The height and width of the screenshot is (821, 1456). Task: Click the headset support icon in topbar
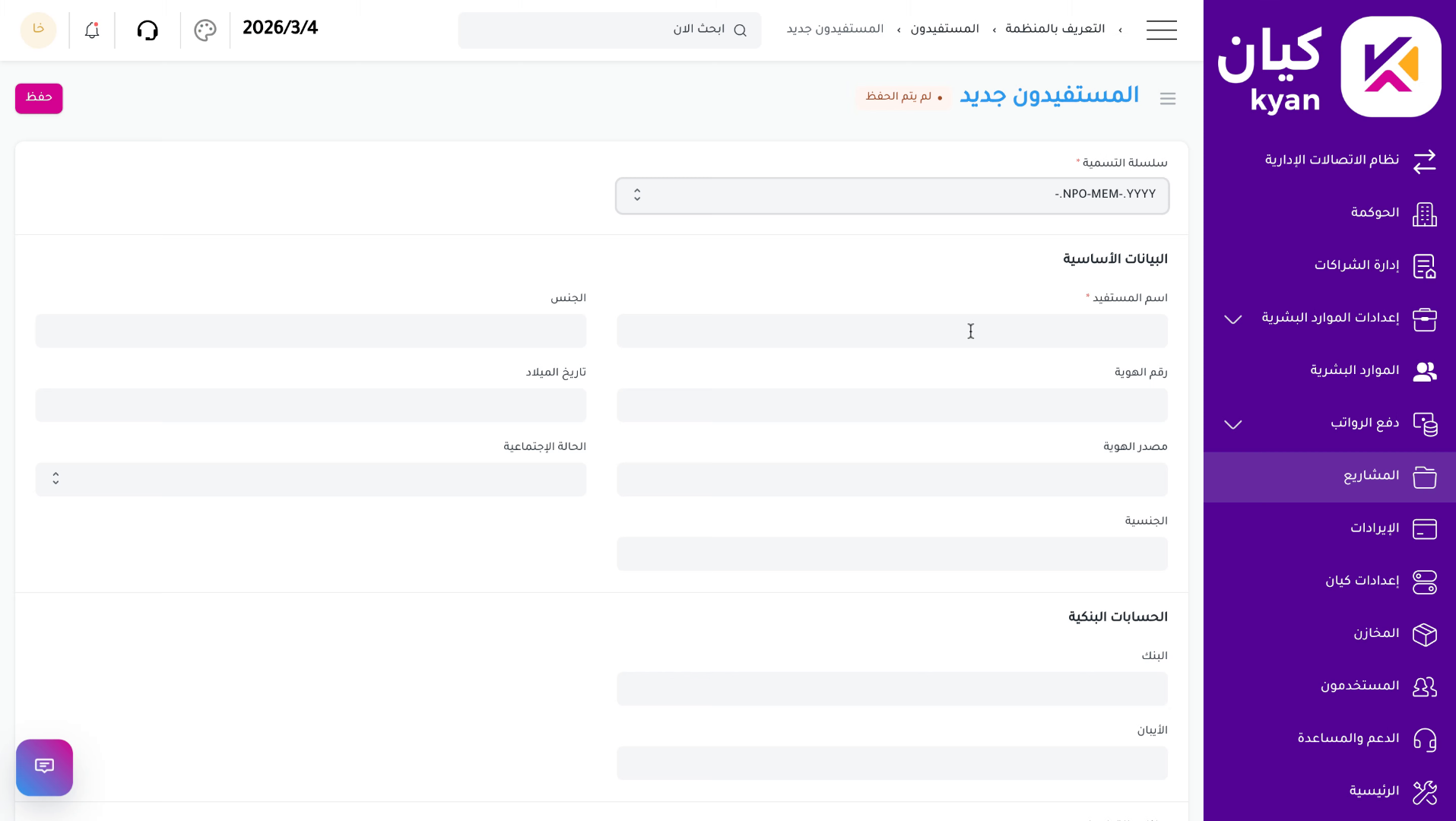point(148,30)
